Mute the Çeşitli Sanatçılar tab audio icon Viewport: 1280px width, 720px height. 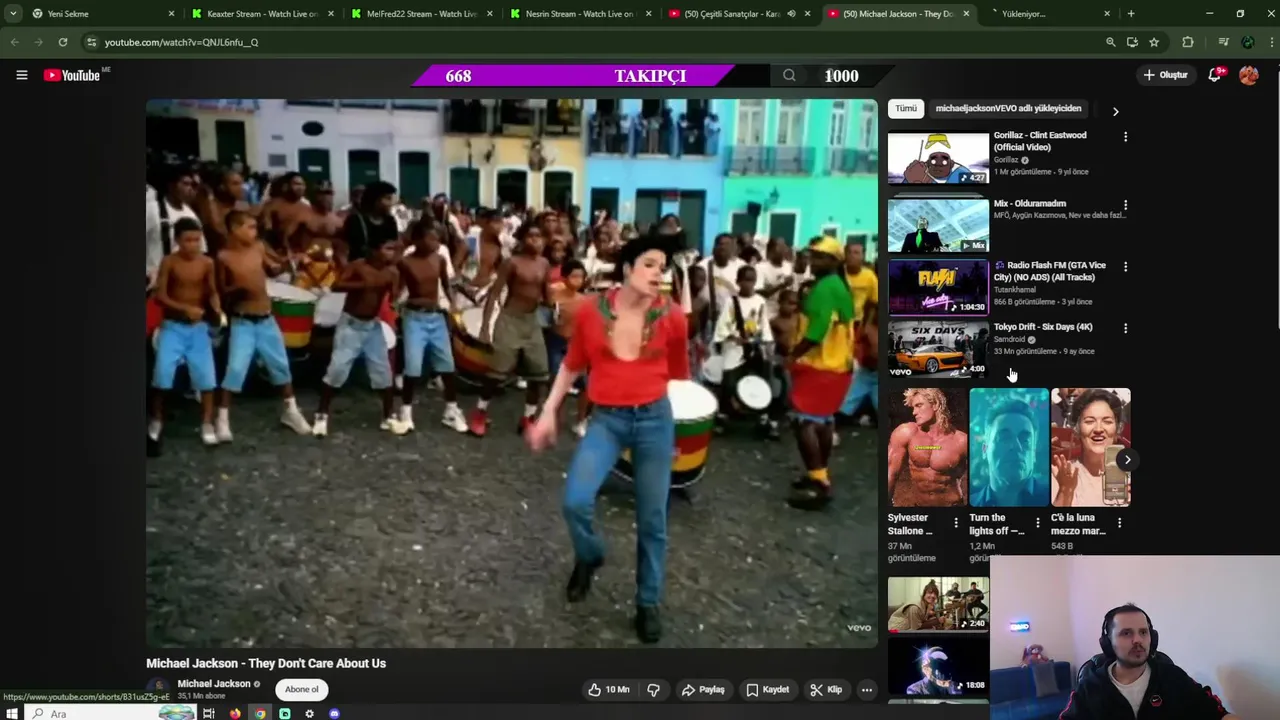click(x=791, y=14)
